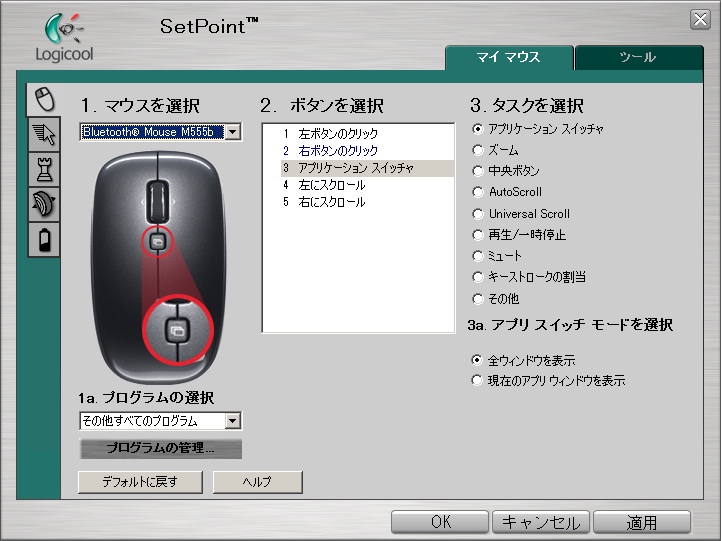Switch to the マイ マウス tab
Viewport: 722px width, 541px height.
click(x=509, y=58)
